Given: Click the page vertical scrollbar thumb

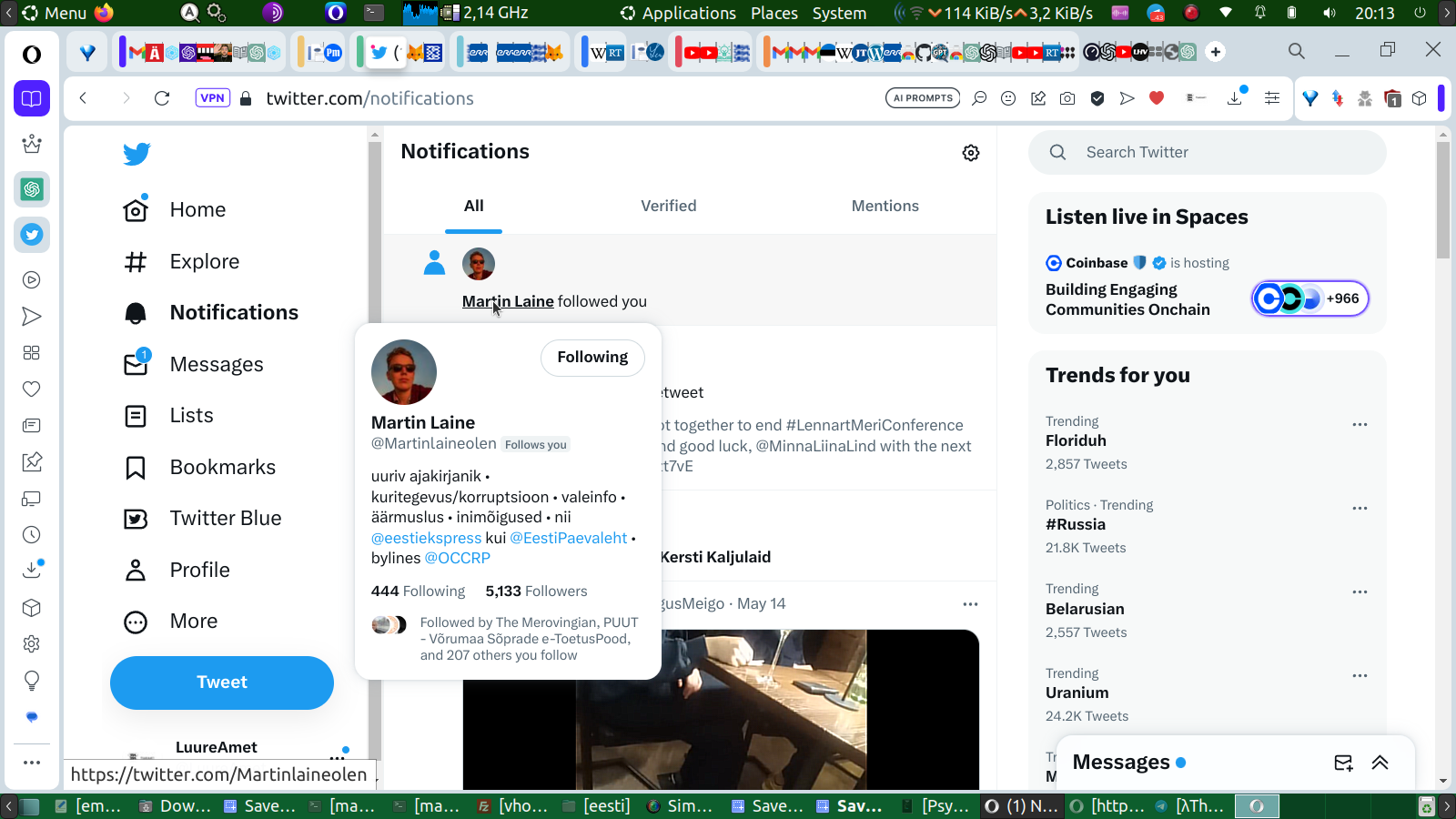Looking at the screenshot, I should (1443, 200).
